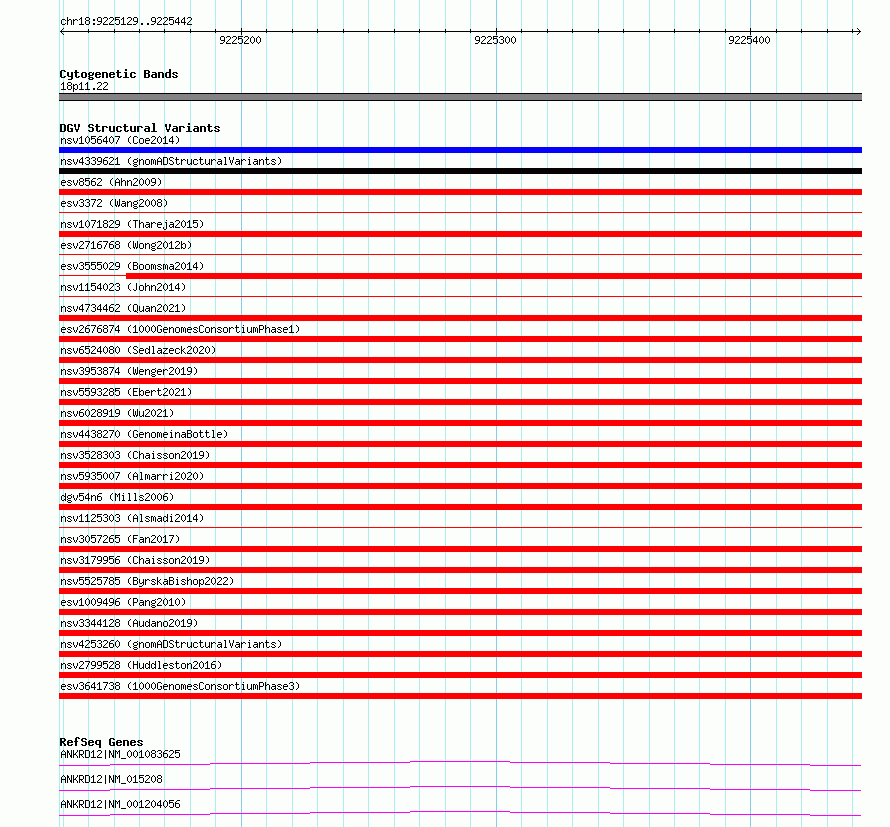This screenshot has width=890, height=827.
Task: Select nsv4734462 (Quan2021) label
Action: [x=123, y=308]
